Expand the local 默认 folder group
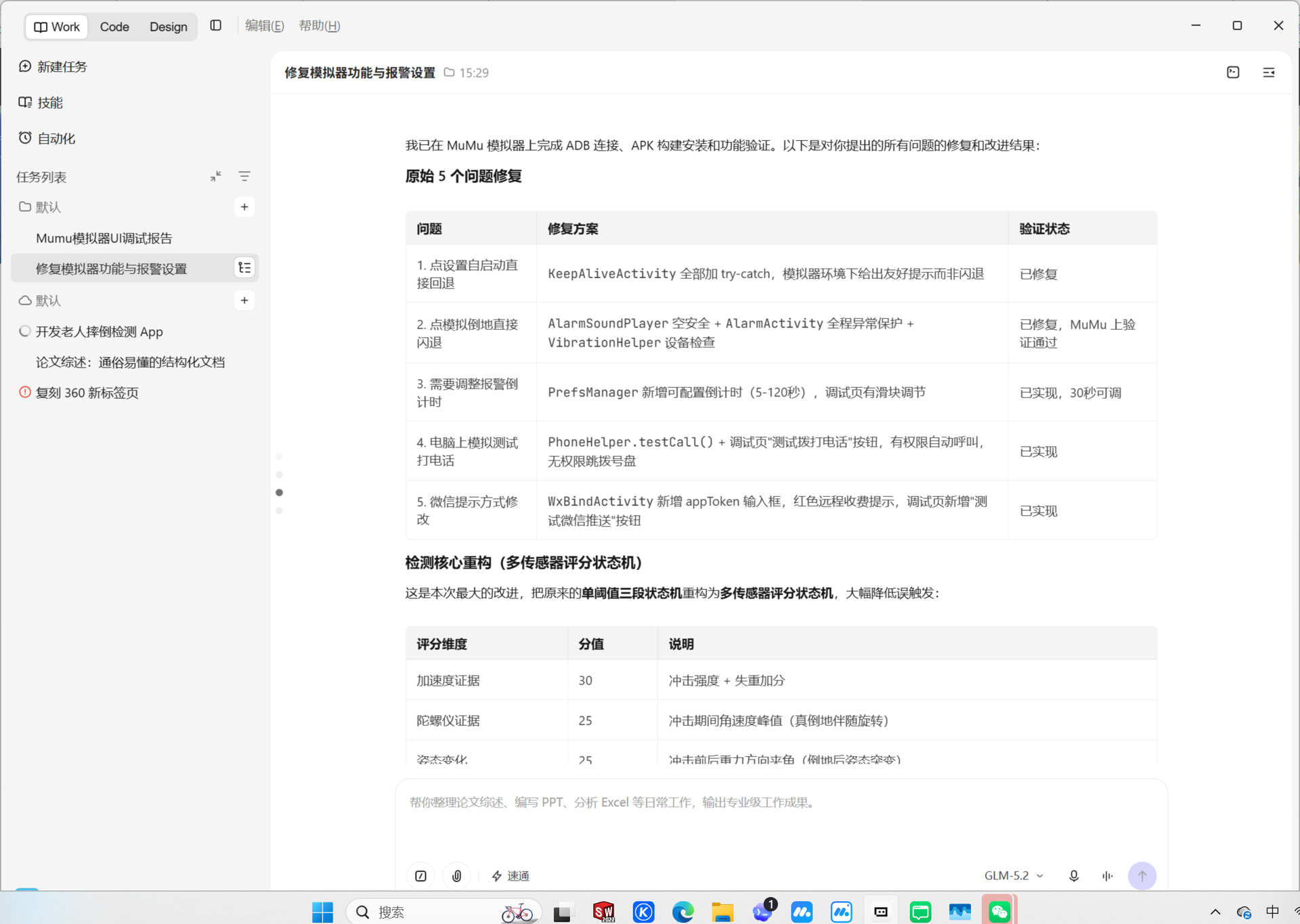 39,207
